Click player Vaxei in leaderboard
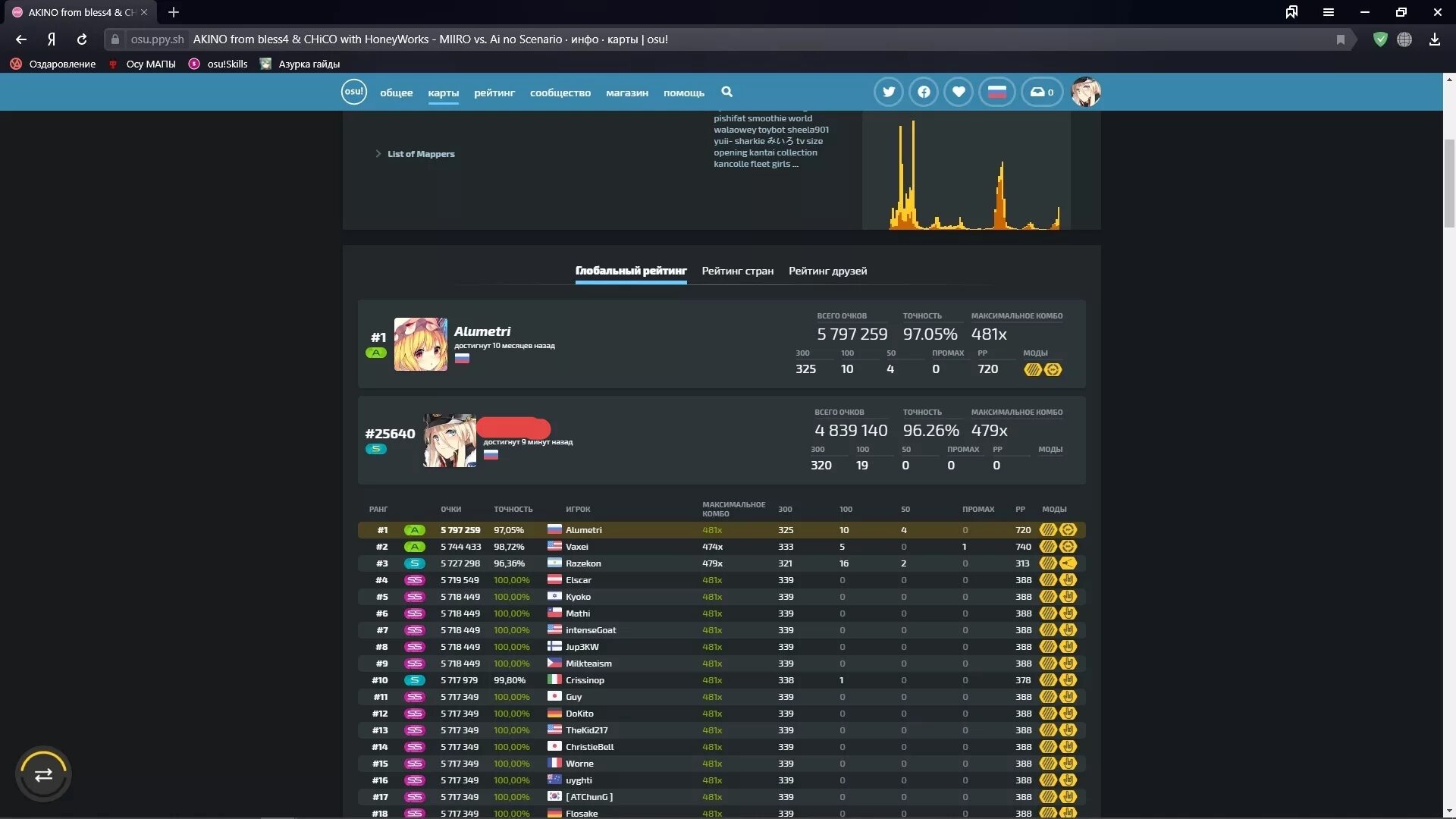This screenshot has width=1456, height=819. tap(576, 547)
